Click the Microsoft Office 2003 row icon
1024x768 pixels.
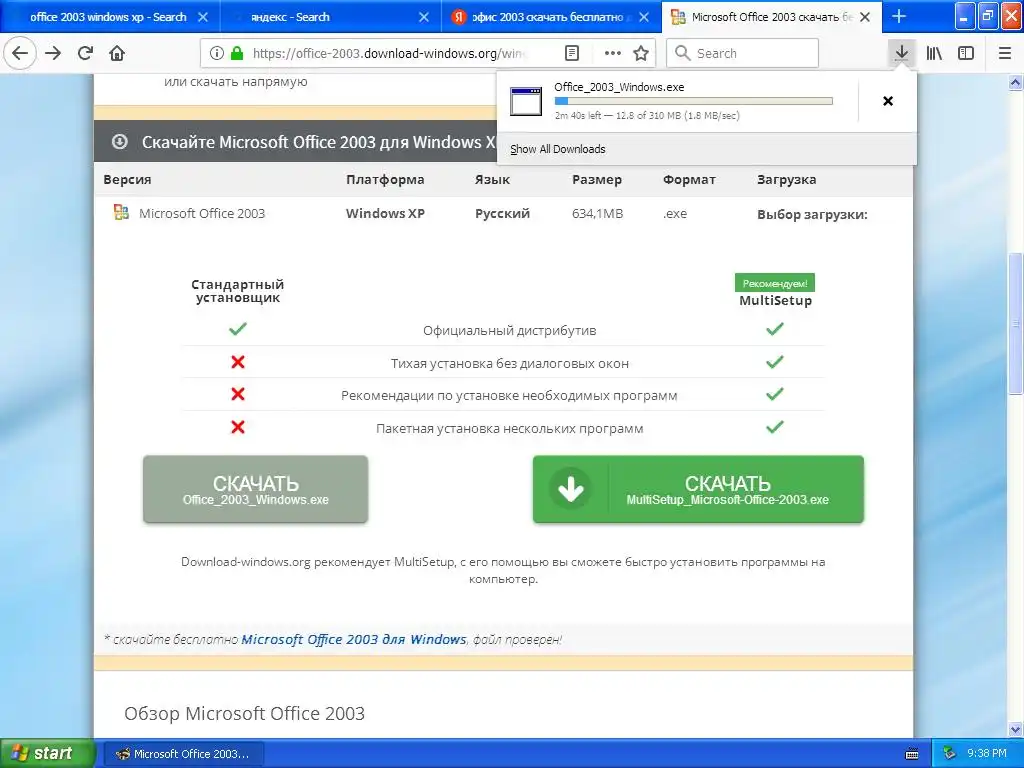point(121,212)
